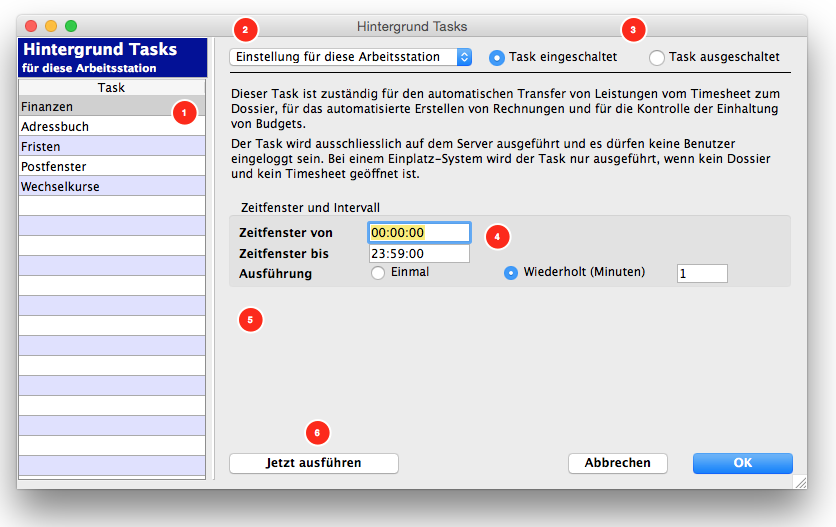Select the Fristen task row
This screenshot has width=836, height=527.
coord(112,146)
